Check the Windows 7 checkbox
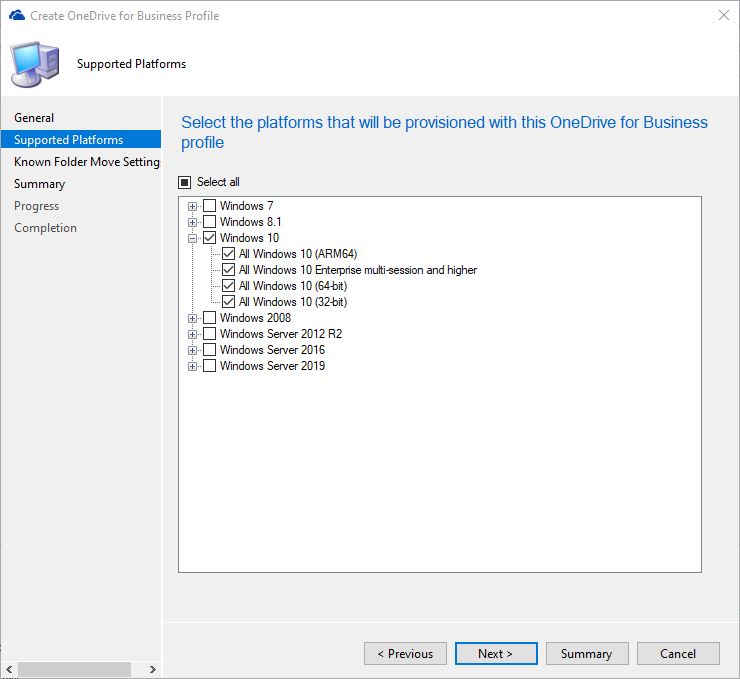The height and width of the screenshot is (679, 740). (210, 206)
